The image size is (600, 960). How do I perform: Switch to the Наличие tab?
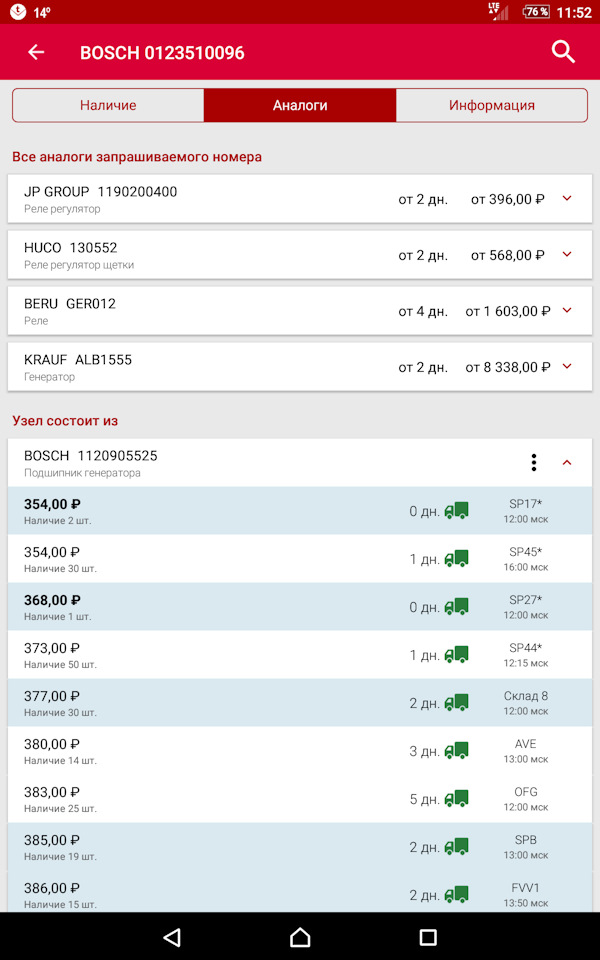tap(108, 105)
